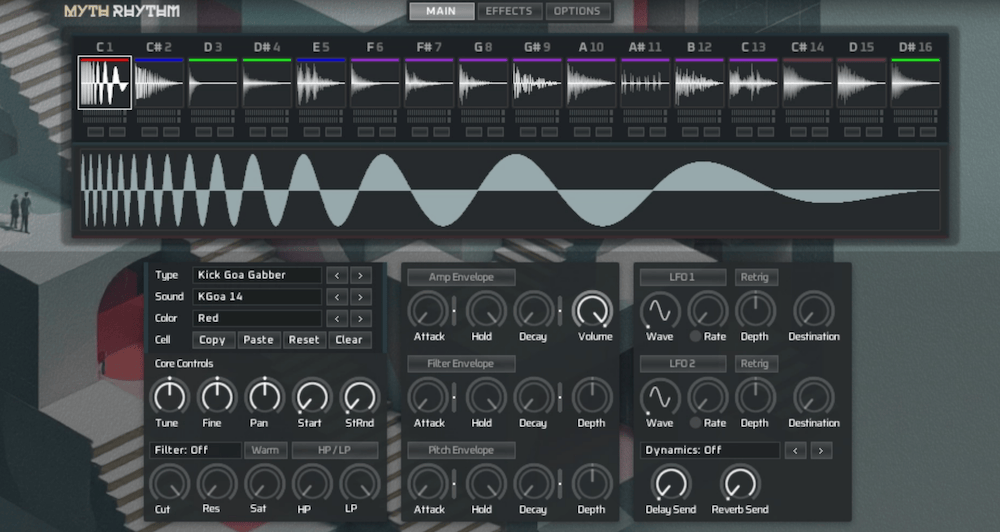Select next Sound preset

pos(360,297)
